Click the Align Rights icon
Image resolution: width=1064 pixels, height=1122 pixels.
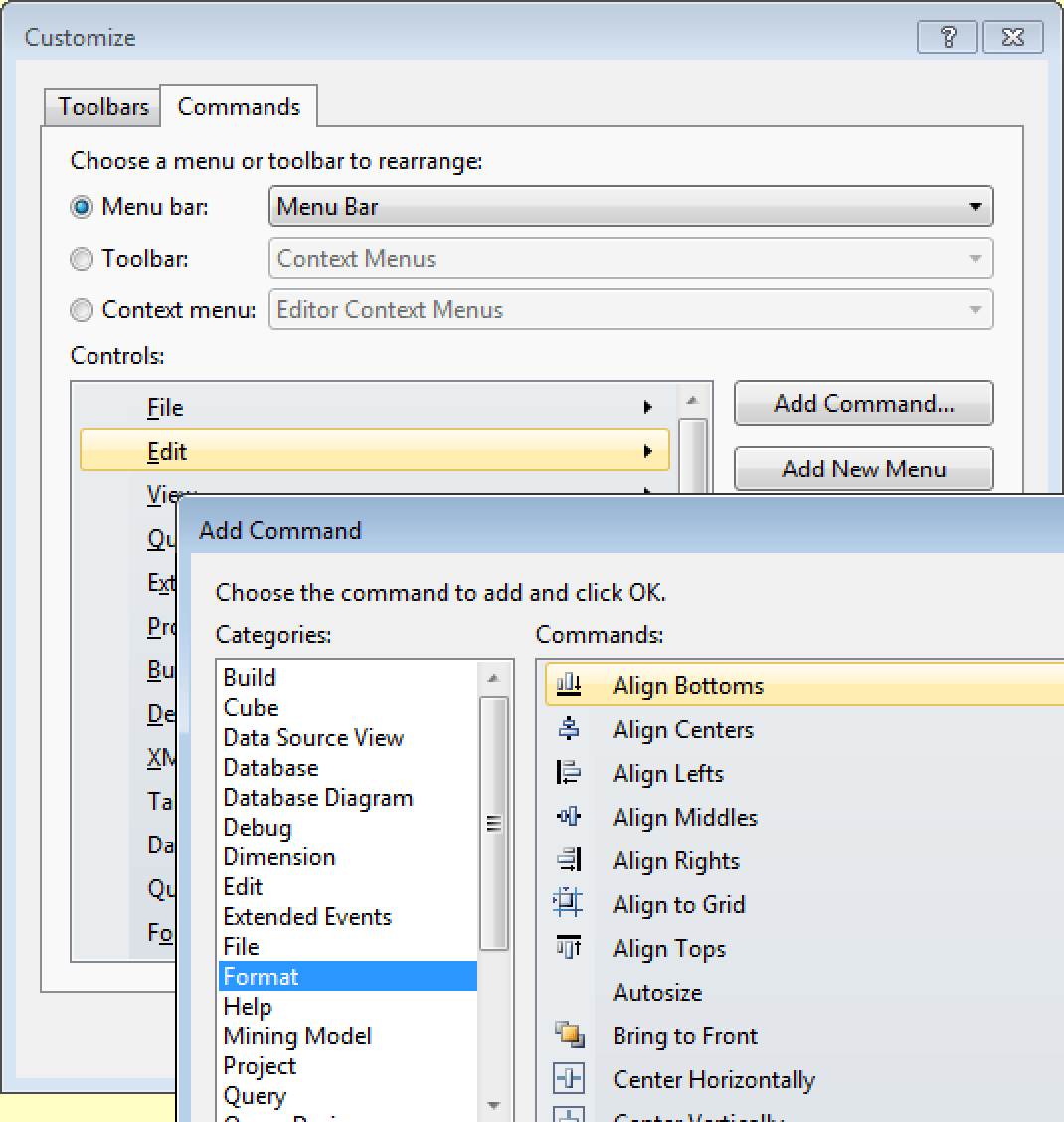(569, 860)
